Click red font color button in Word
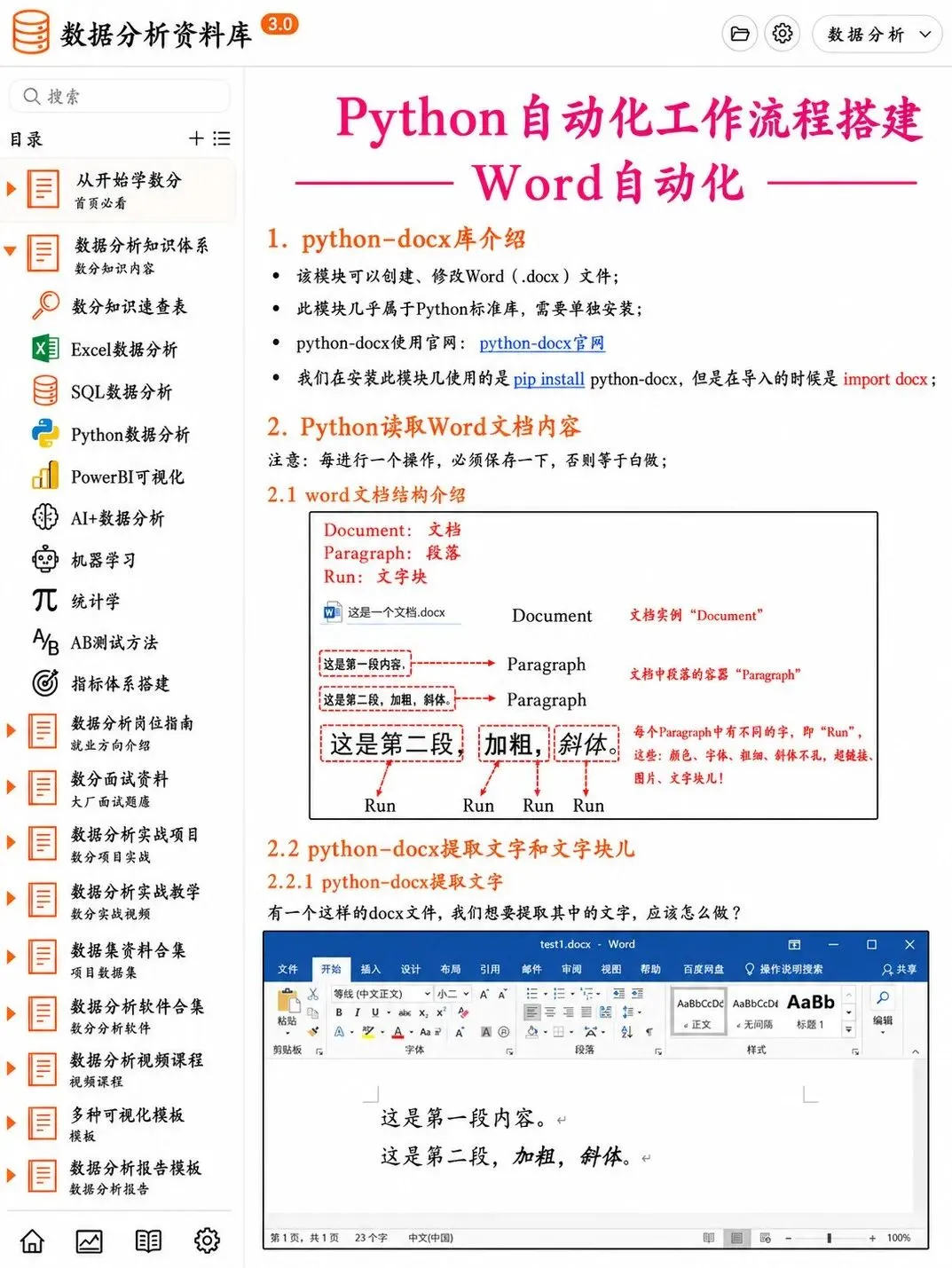Image resolution: width=952 pixels, height=1268 pixels. [398, 1032]
